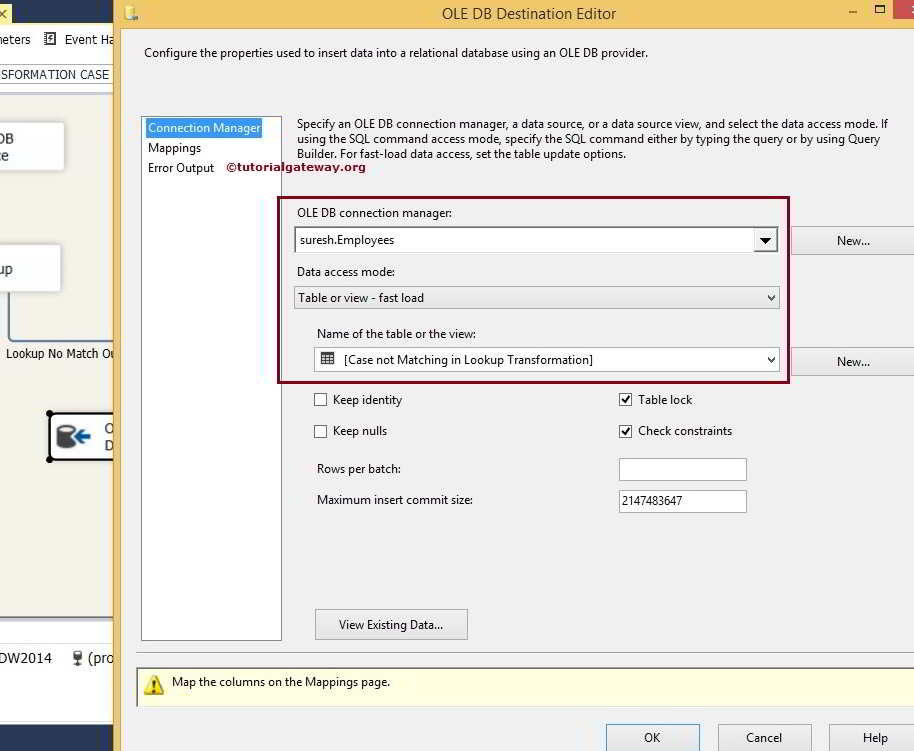Uncheck the Check constraints option
Screen dimensions: 914x751
tap(627, 430)
